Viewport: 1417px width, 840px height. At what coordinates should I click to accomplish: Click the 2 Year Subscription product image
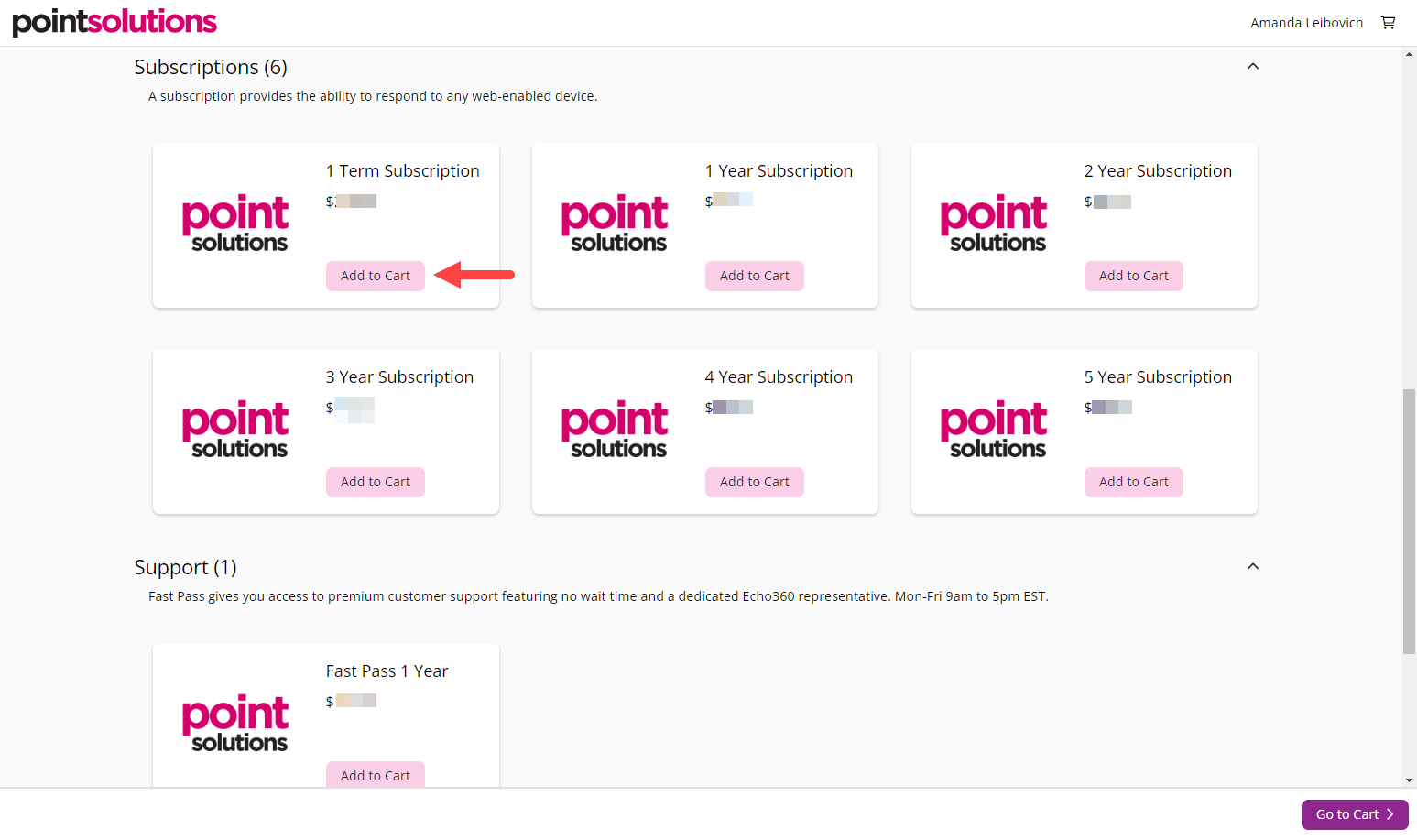coord(994,224)
